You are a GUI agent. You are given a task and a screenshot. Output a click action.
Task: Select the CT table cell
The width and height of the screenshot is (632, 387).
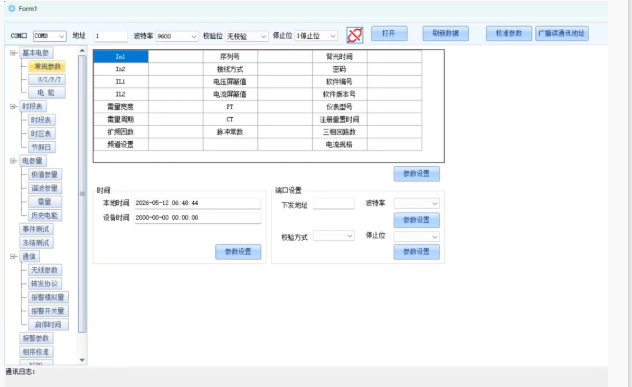tap(230, 119)
